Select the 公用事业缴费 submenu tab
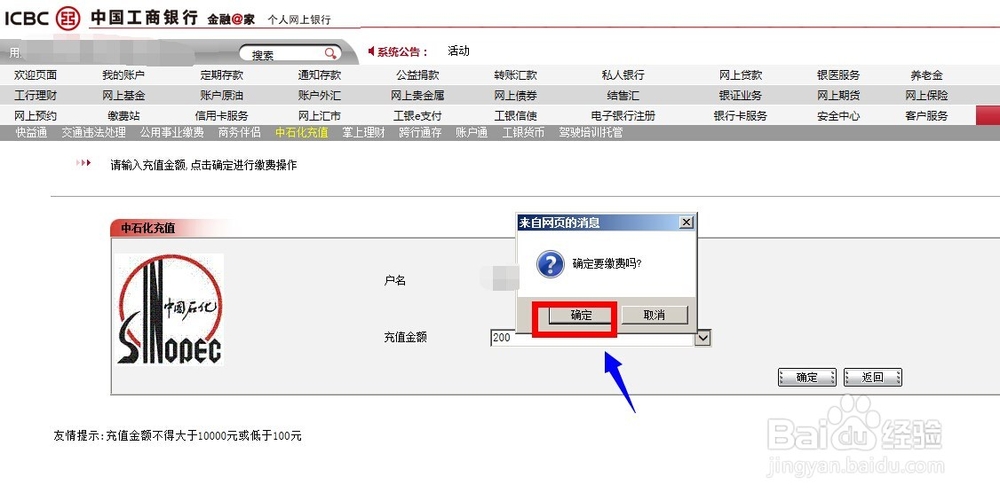This screenshot has height=500, width=1000. (x=172, y=133)
